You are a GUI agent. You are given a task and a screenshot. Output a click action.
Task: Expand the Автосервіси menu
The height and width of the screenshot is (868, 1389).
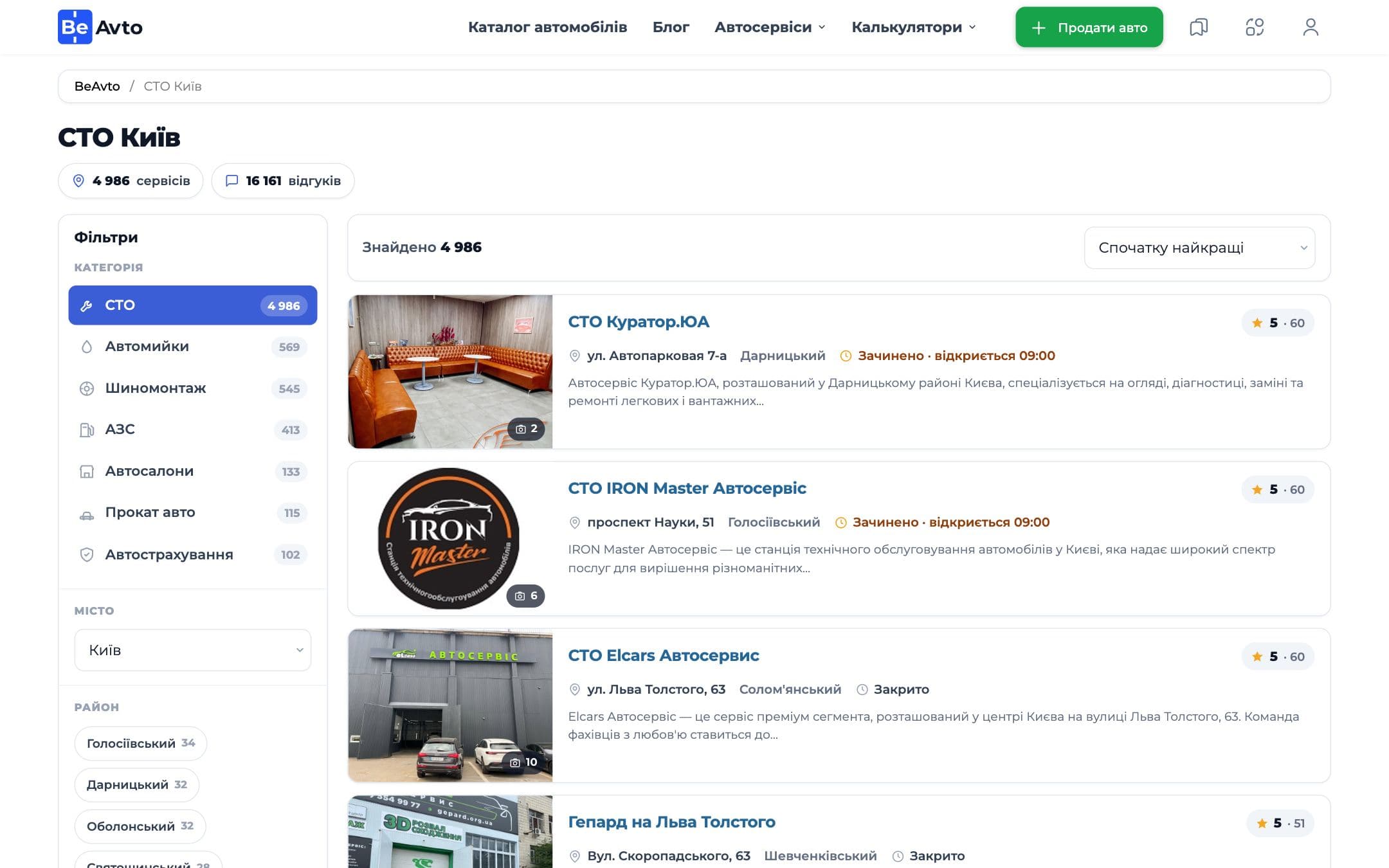(x=770, y=27)
